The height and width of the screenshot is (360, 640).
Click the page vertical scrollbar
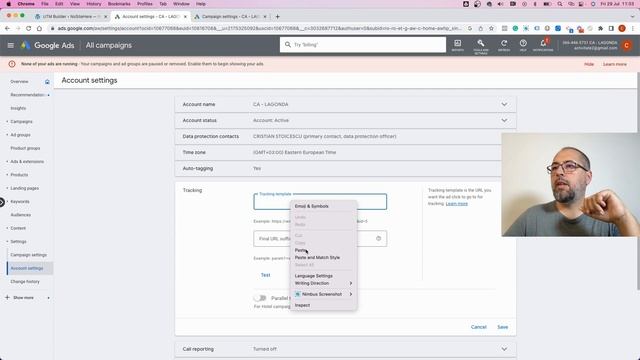coord(638,182)
